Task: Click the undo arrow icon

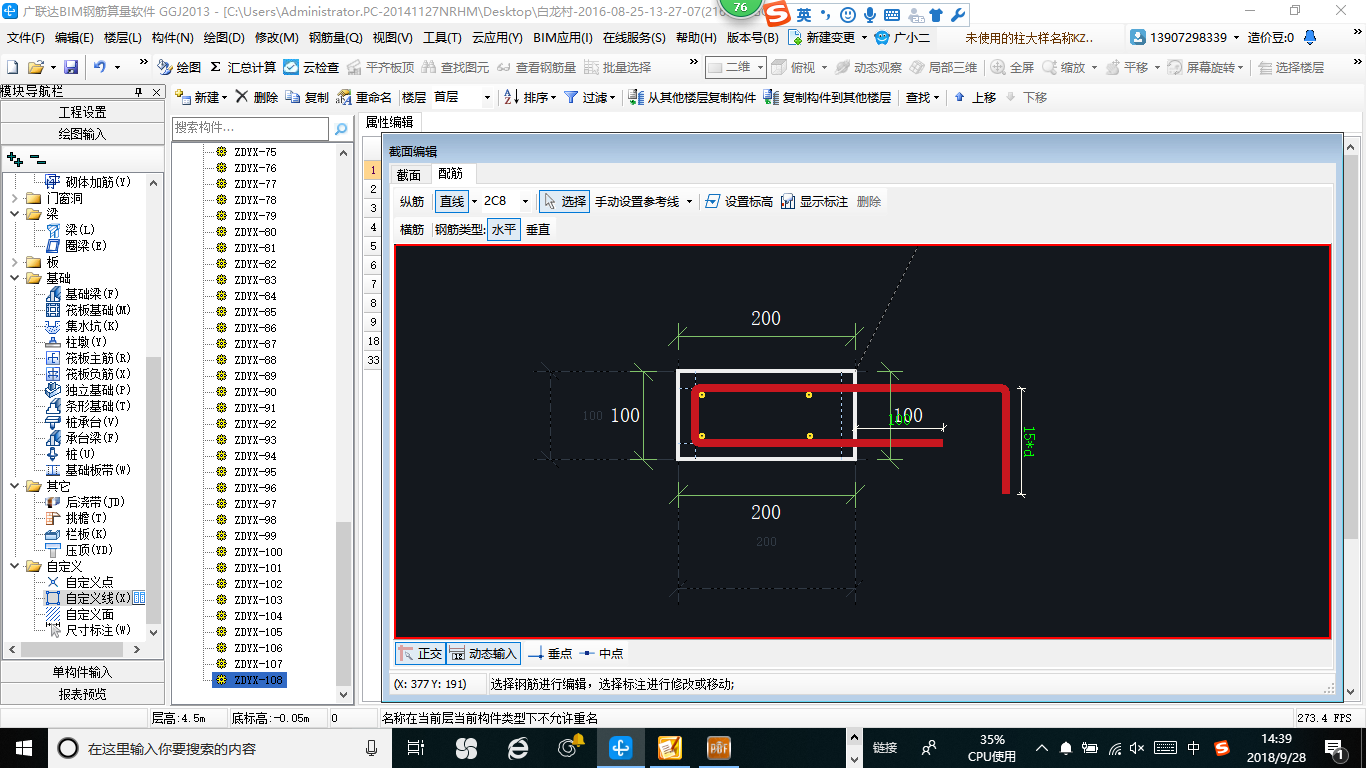Action: 100,67
